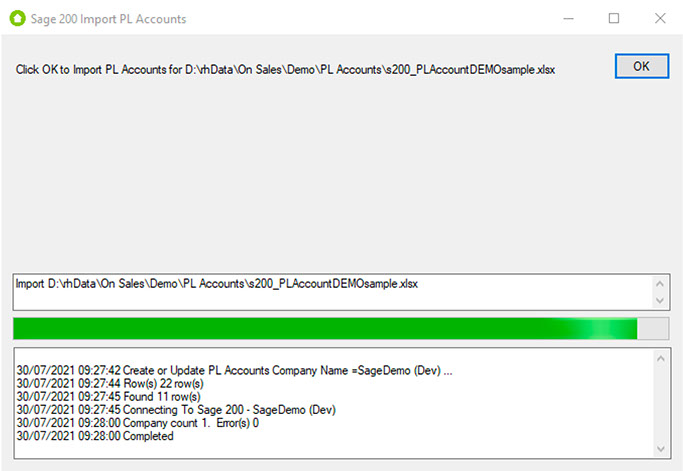The height and width of the screenshot is (471, 683).
Task: Click the green Sage app icon in title bar
Action: [17, 18]
